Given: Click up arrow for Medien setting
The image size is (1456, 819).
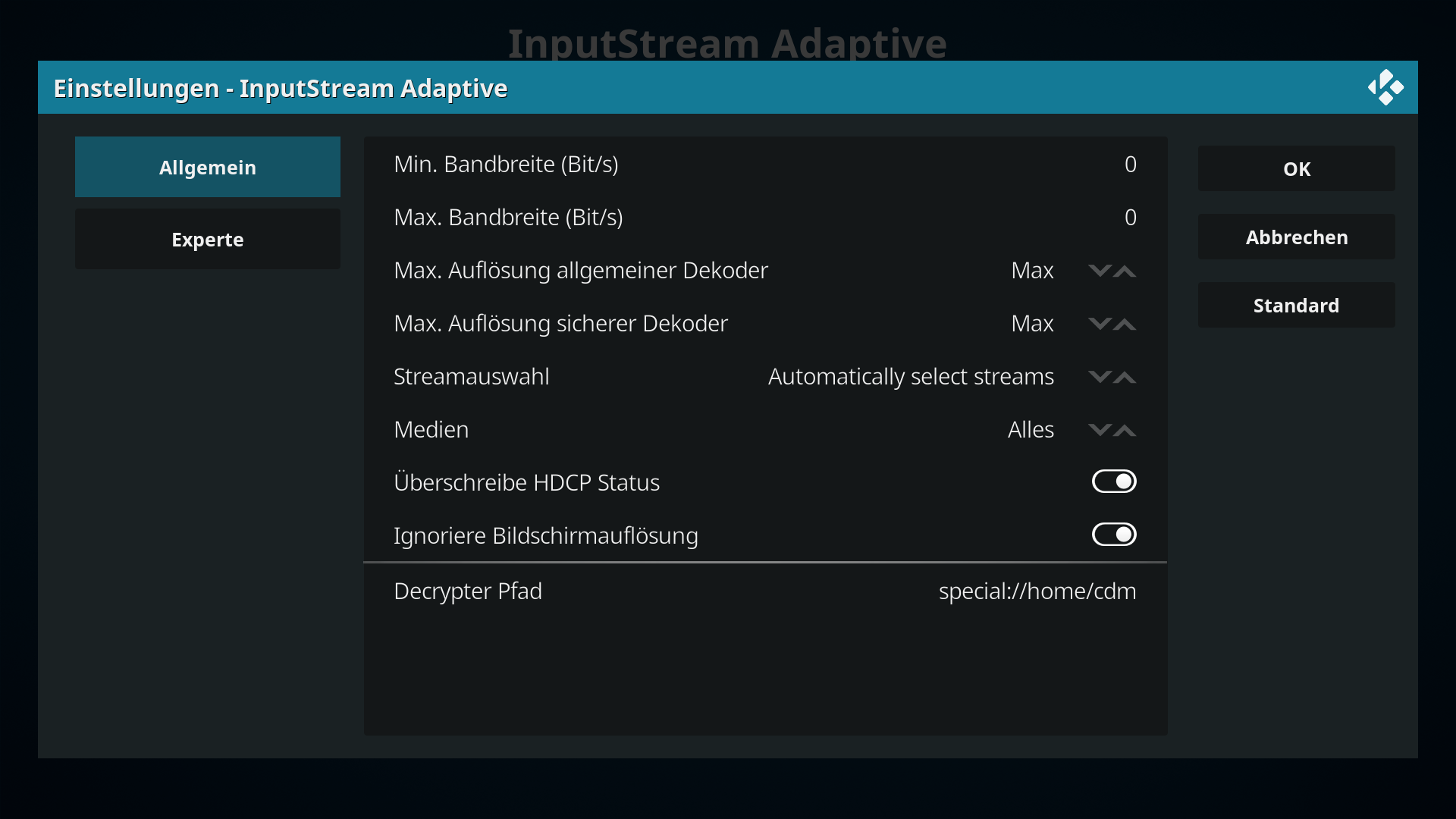Looking at the screenshot, I should pyautogui.click(x=1125, y=430).
